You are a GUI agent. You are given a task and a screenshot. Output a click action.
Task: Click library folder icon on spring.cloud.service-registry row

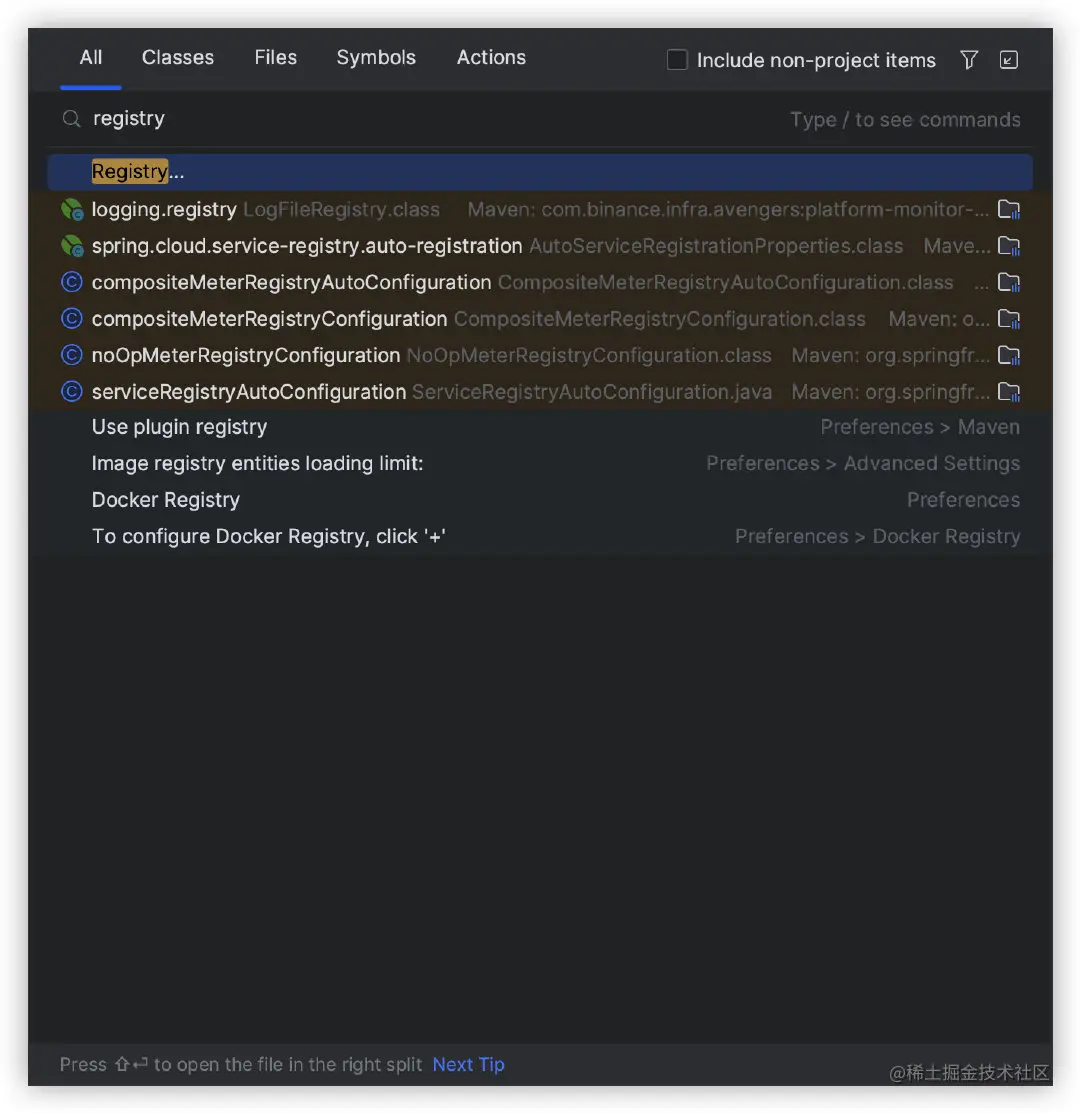click(x=1008, y=246)
